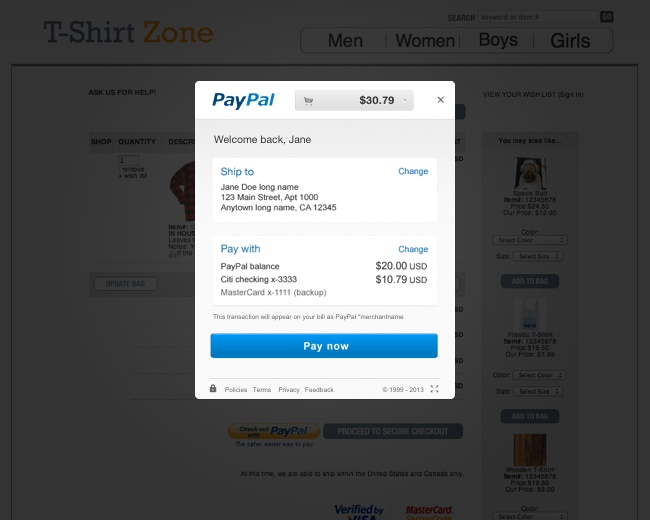Click the PayPal logo in dialog header
Image resolution: width=650 pixels, height=520 pixels.
[244, 100]
